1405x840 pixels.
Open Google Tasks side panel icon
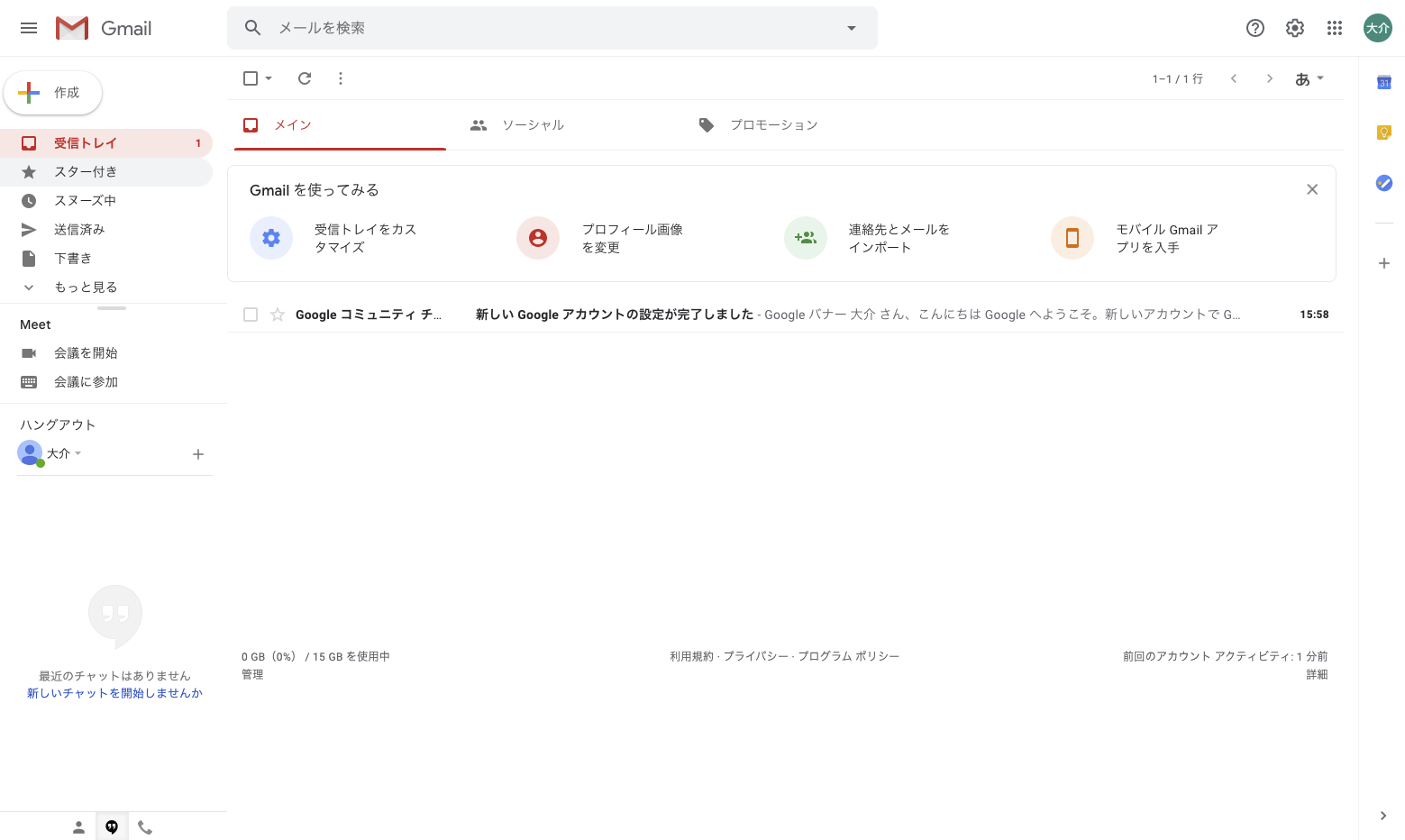1384,183
